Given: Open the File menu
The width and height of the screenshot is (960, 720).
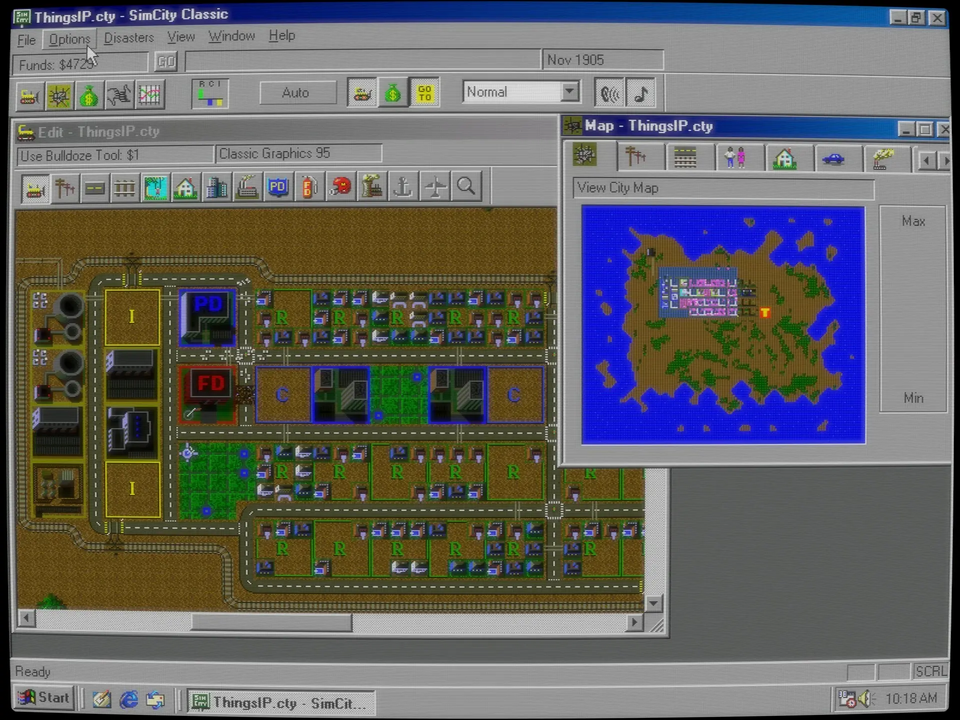Looking at the screenshot, I should point(26,40).
